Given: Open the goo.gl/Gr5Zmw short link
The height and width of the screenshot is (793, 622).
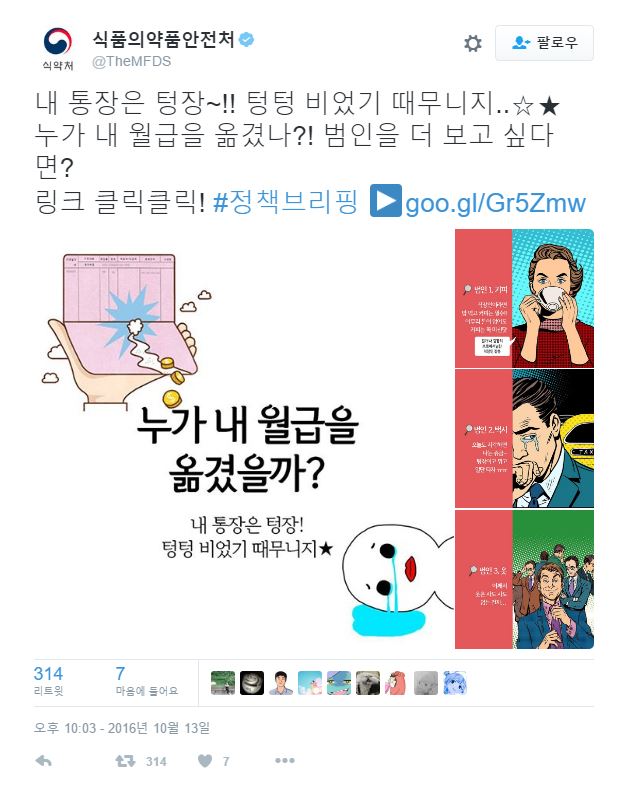Looking at the screenshot, I should tap(495, 203).
